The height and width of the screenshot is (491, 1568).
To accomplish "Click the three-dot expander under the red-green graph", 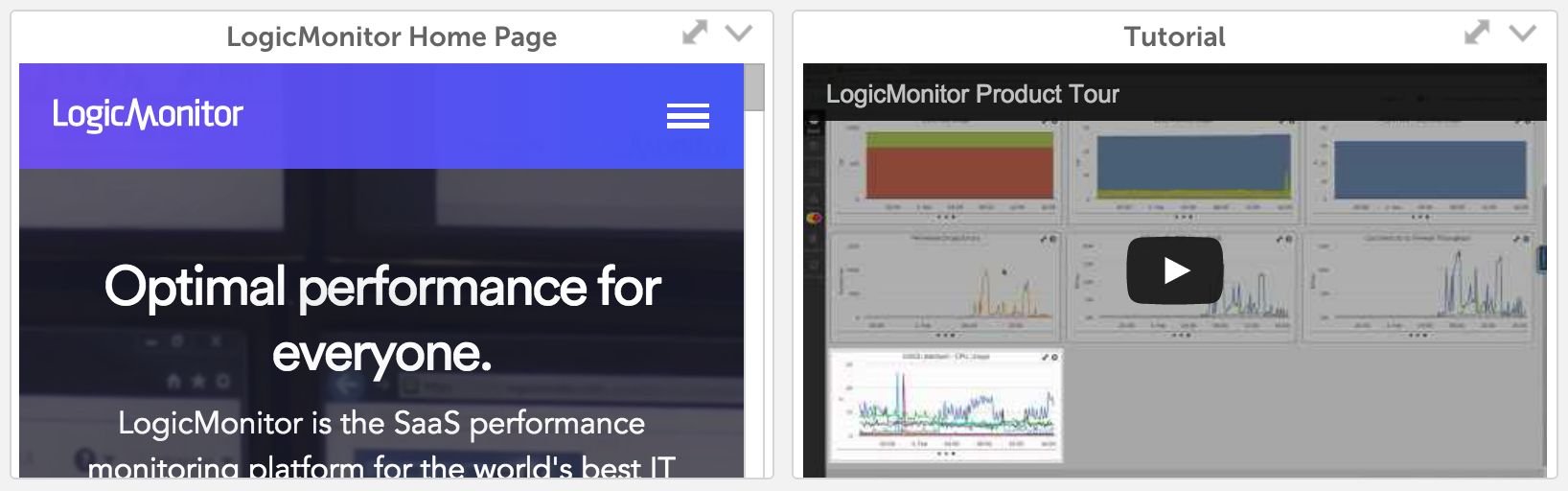I will pos(944,217).
